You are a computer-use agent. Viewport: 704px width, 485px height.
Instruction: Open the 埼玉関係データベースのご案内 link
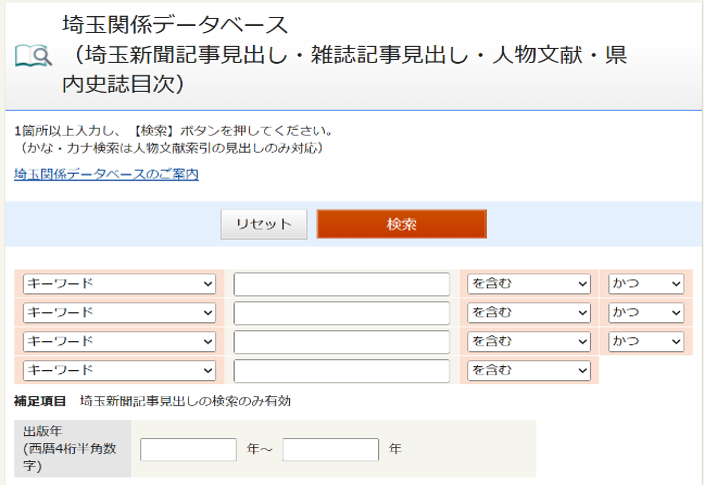[106, 174]
